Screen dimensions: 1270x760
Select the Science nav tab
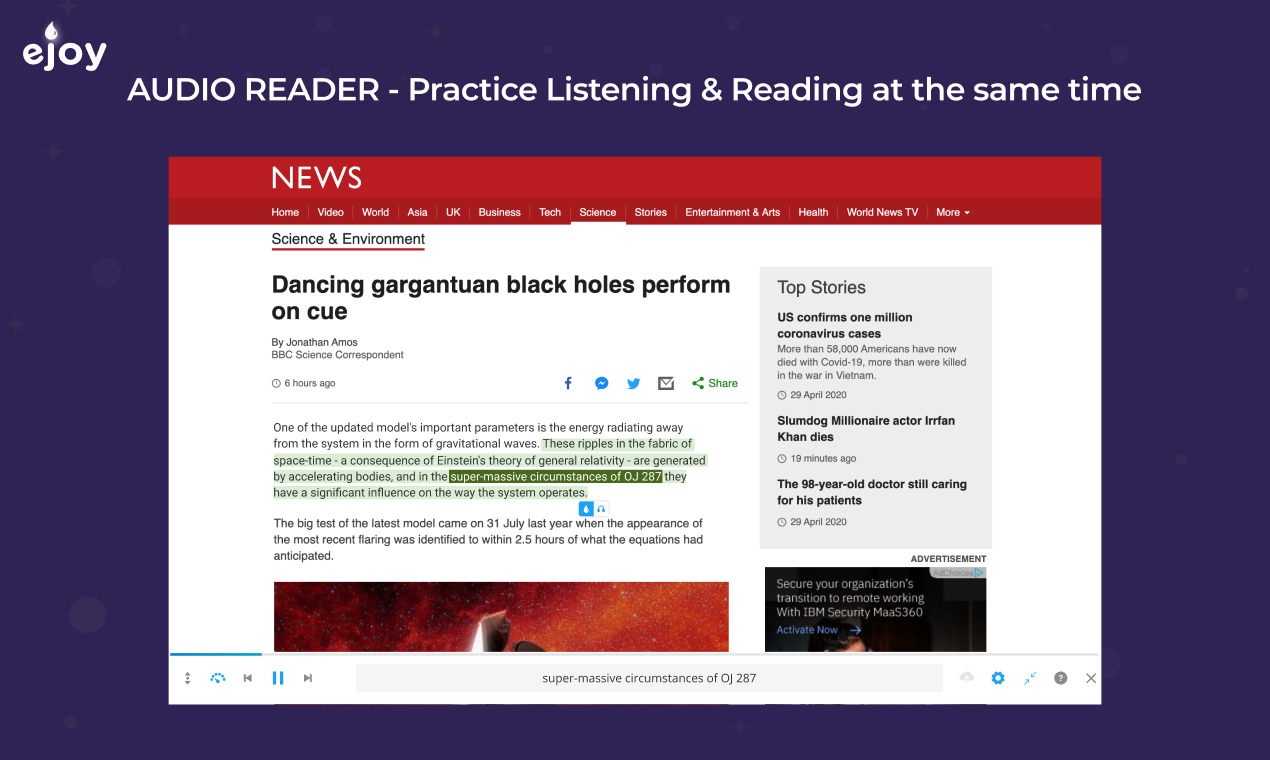pos(598,212)
